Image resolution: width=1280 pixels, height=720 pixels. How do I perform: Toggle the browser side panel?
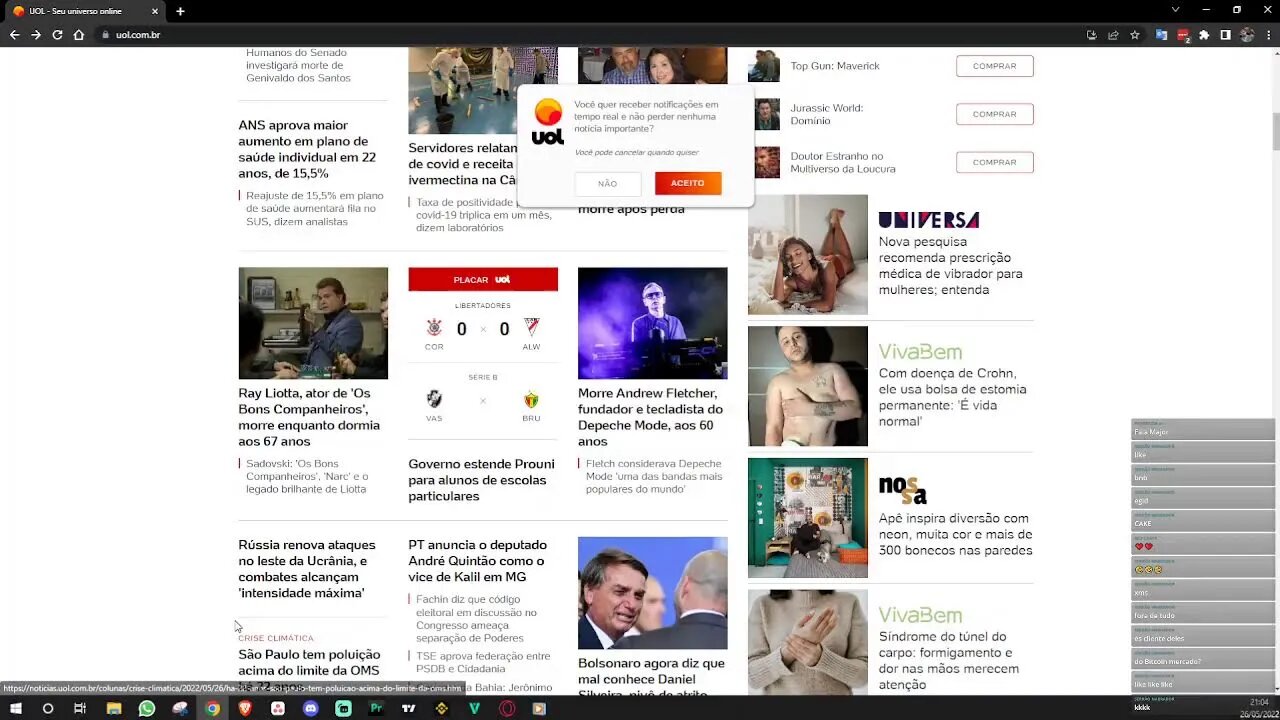1225,35
